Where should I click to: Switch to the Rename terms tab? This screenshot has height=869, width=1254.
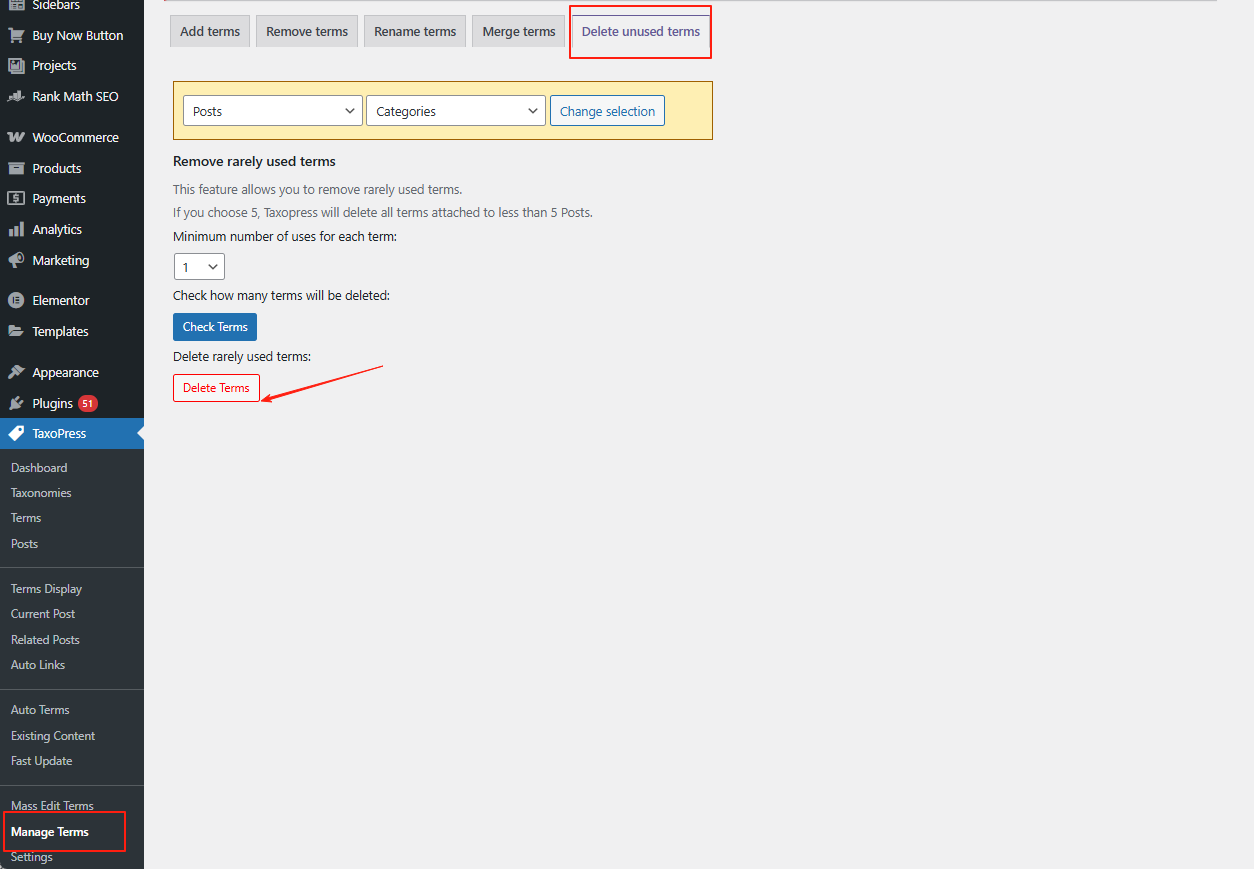pos(415,31)
